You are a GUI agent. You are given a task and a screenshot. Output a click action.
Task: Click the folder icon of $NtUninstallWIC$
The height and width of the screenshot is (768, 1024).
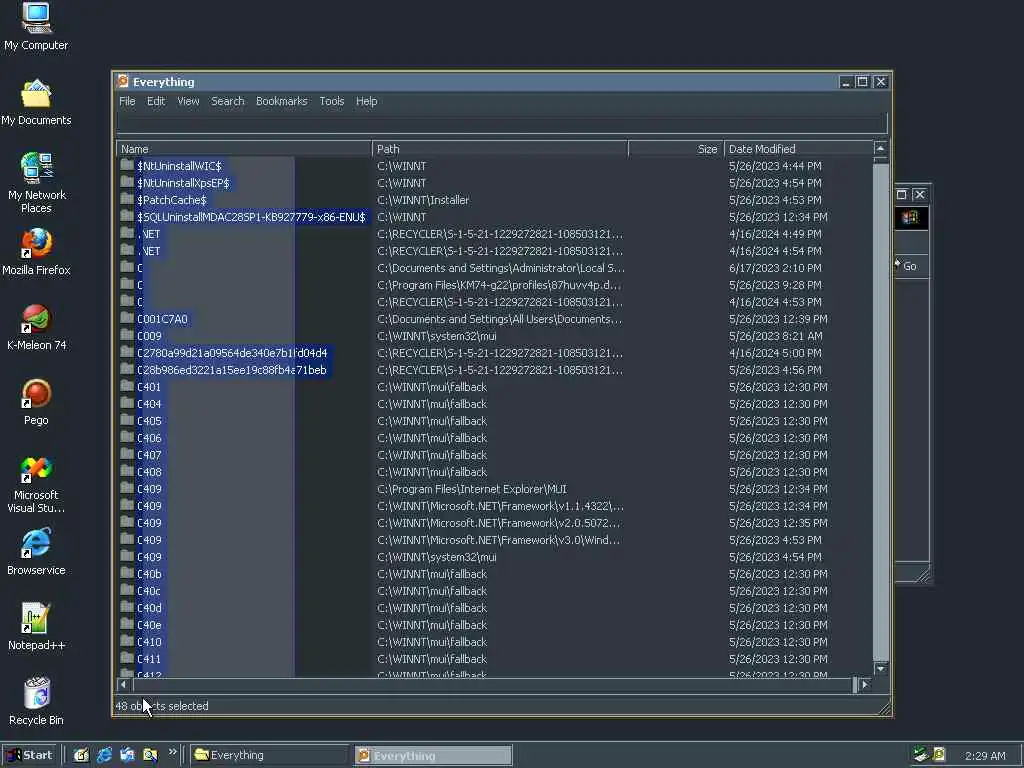tap(127, 165)
